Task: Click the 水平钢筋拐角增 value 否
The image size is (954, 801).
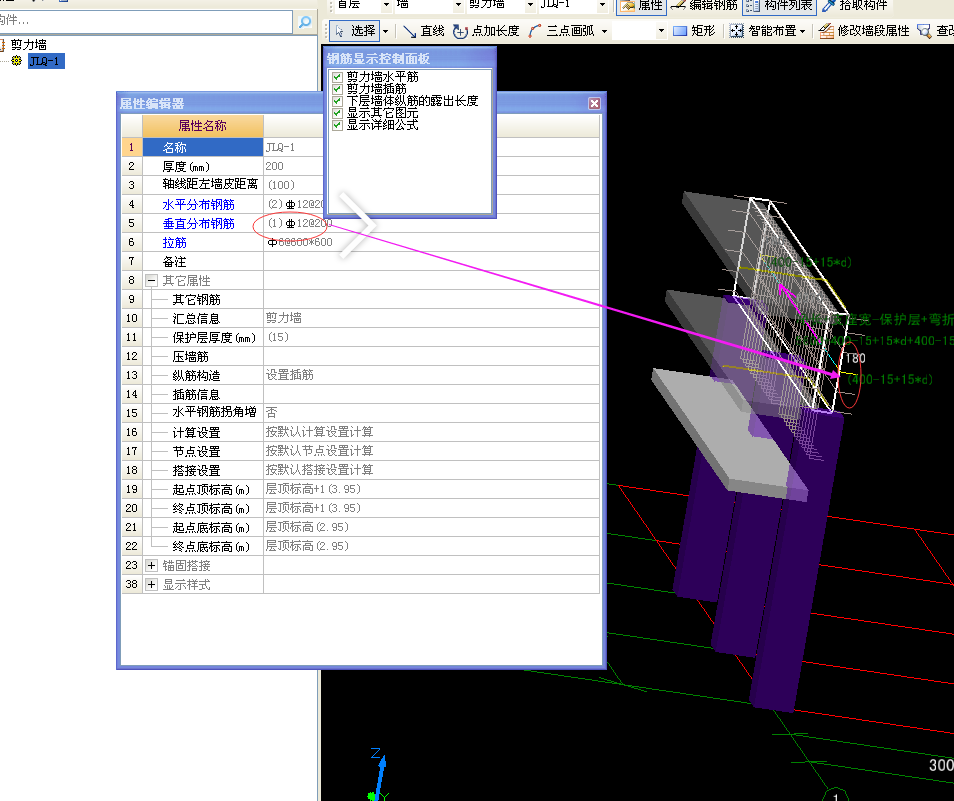Action: (431, 413)
